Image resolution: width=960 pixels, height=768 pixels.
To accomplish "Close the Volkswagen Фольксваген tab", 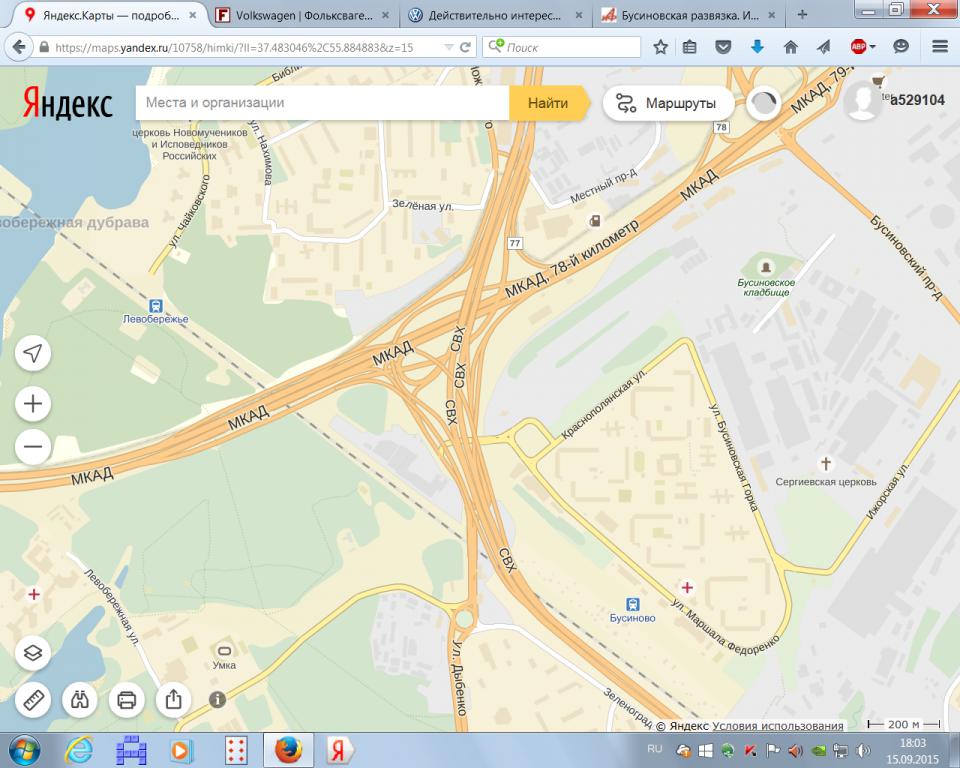I will pyautogui.click(x=385, y=15).
